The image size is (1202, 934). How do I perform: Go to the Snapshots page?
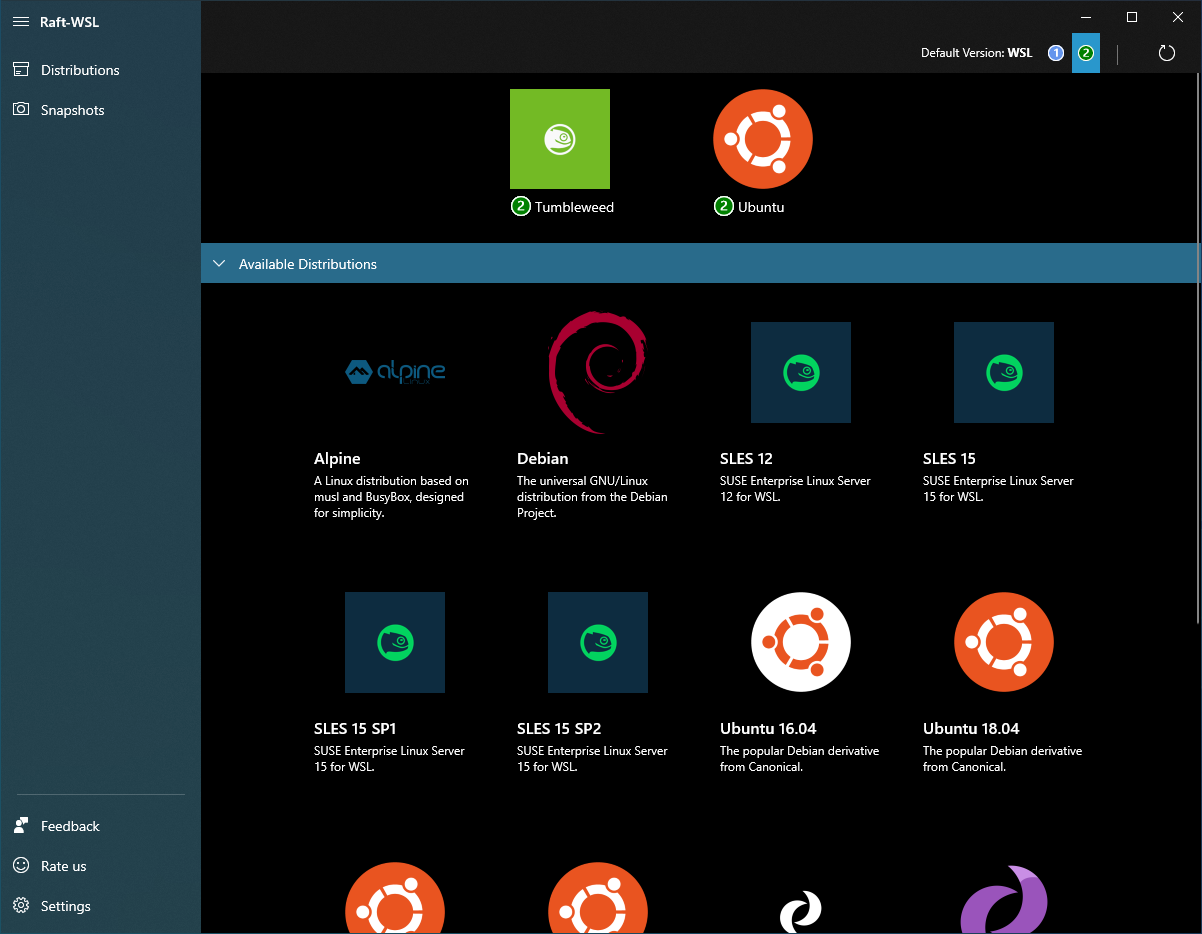[x=100, y=110]
